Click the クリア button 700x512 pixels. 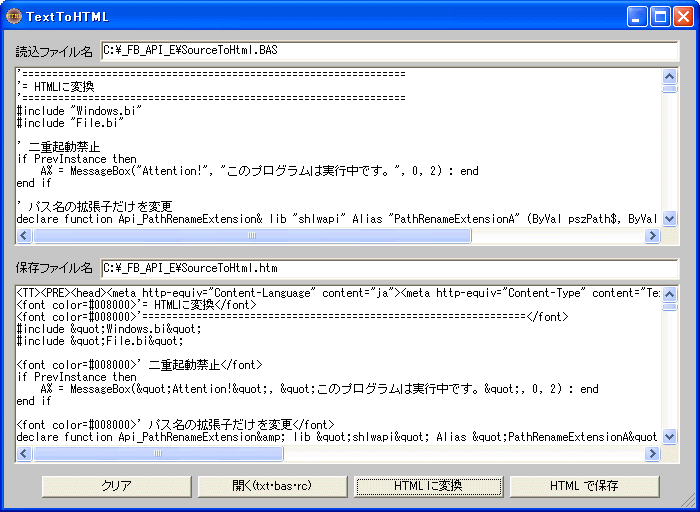(x=116, y=486)
